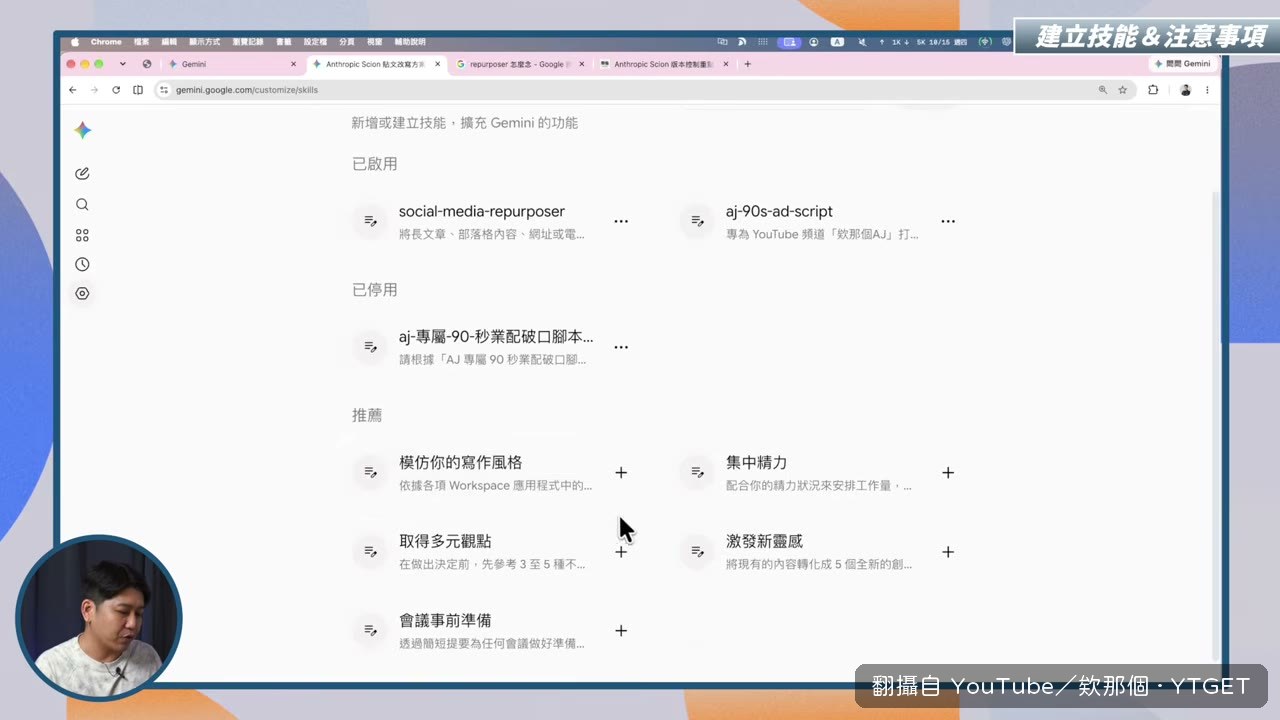Click the 會議事前準備 skill icon
The height and width of the screenshot is (720, 1280).
[x=370, y=630]
